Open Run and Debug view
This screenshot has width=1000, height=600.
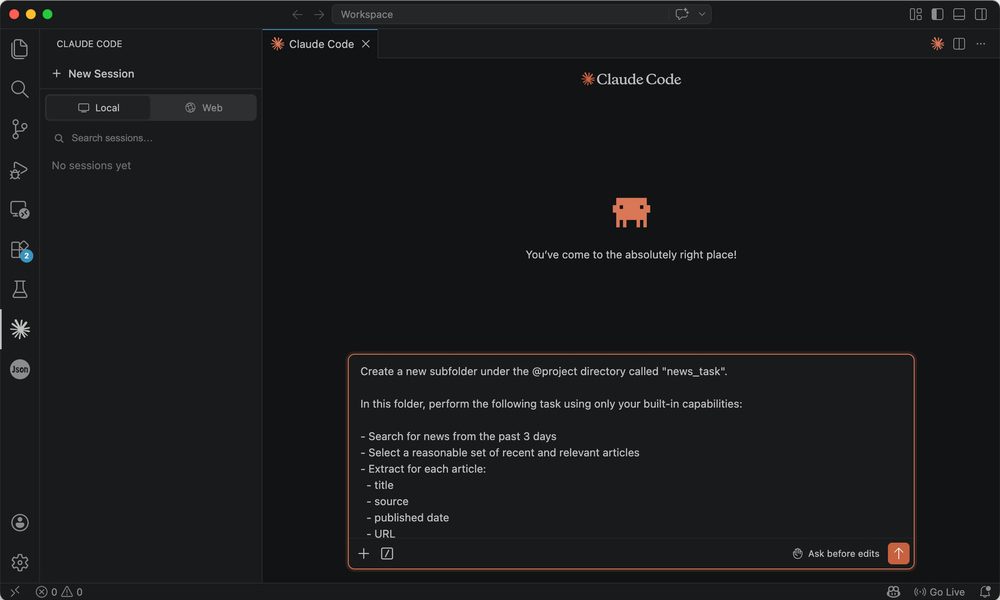point(19,169)
